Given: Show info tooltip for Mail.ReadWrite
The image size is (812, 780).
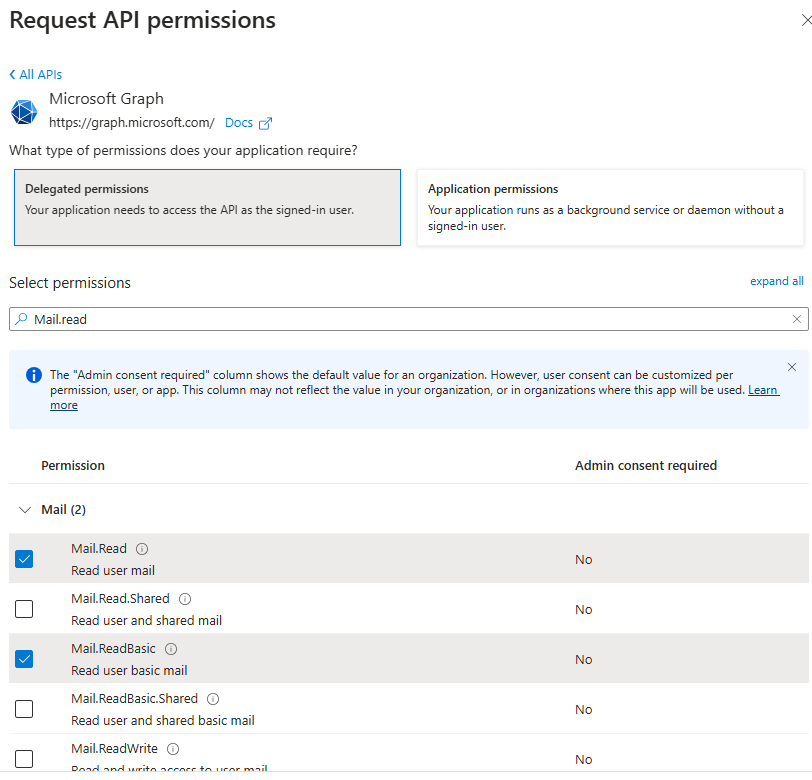Looking at the screenshot, I should (x=173, y=748).
